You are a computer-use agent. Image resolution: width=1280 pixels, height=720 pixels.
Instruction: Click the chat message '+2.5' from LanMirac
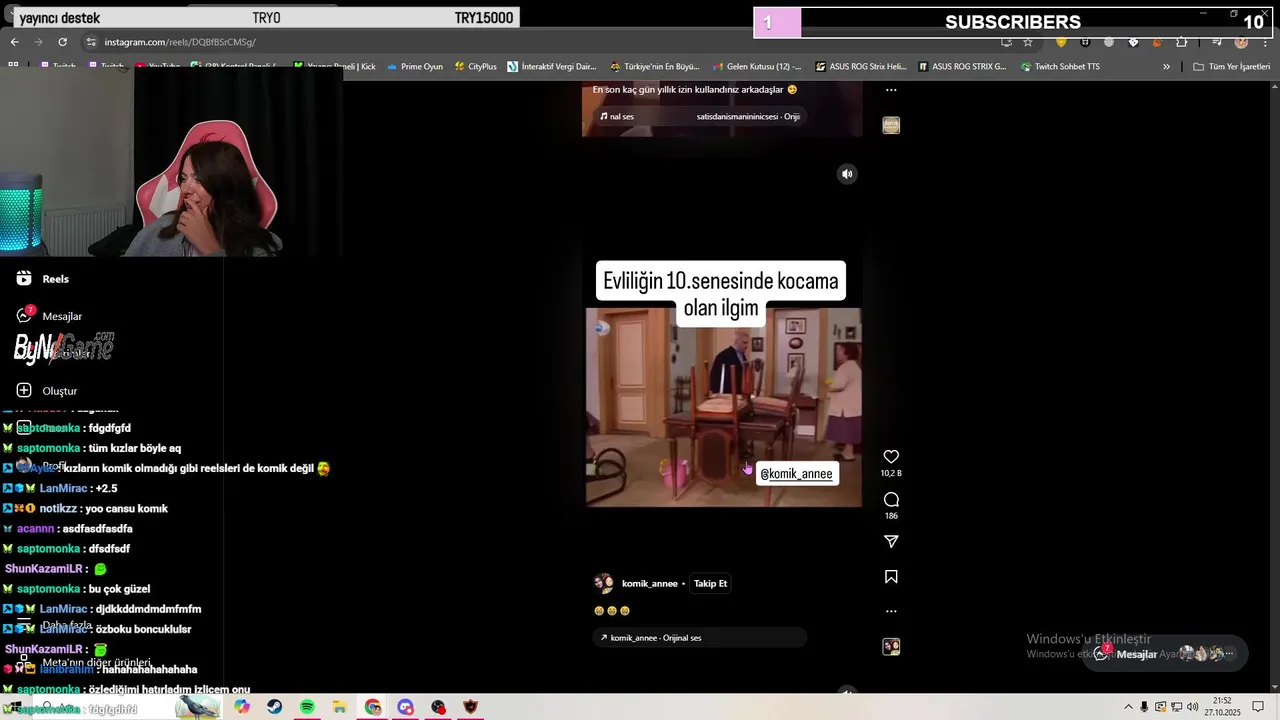click(x=105, y=488)
